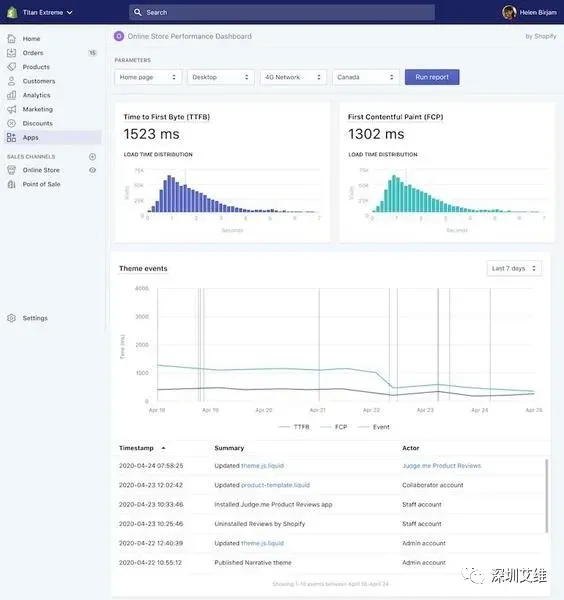Open Home via its house icon
Image resolution: width=564 pixels, height=600 pixels.
(11, 39)
